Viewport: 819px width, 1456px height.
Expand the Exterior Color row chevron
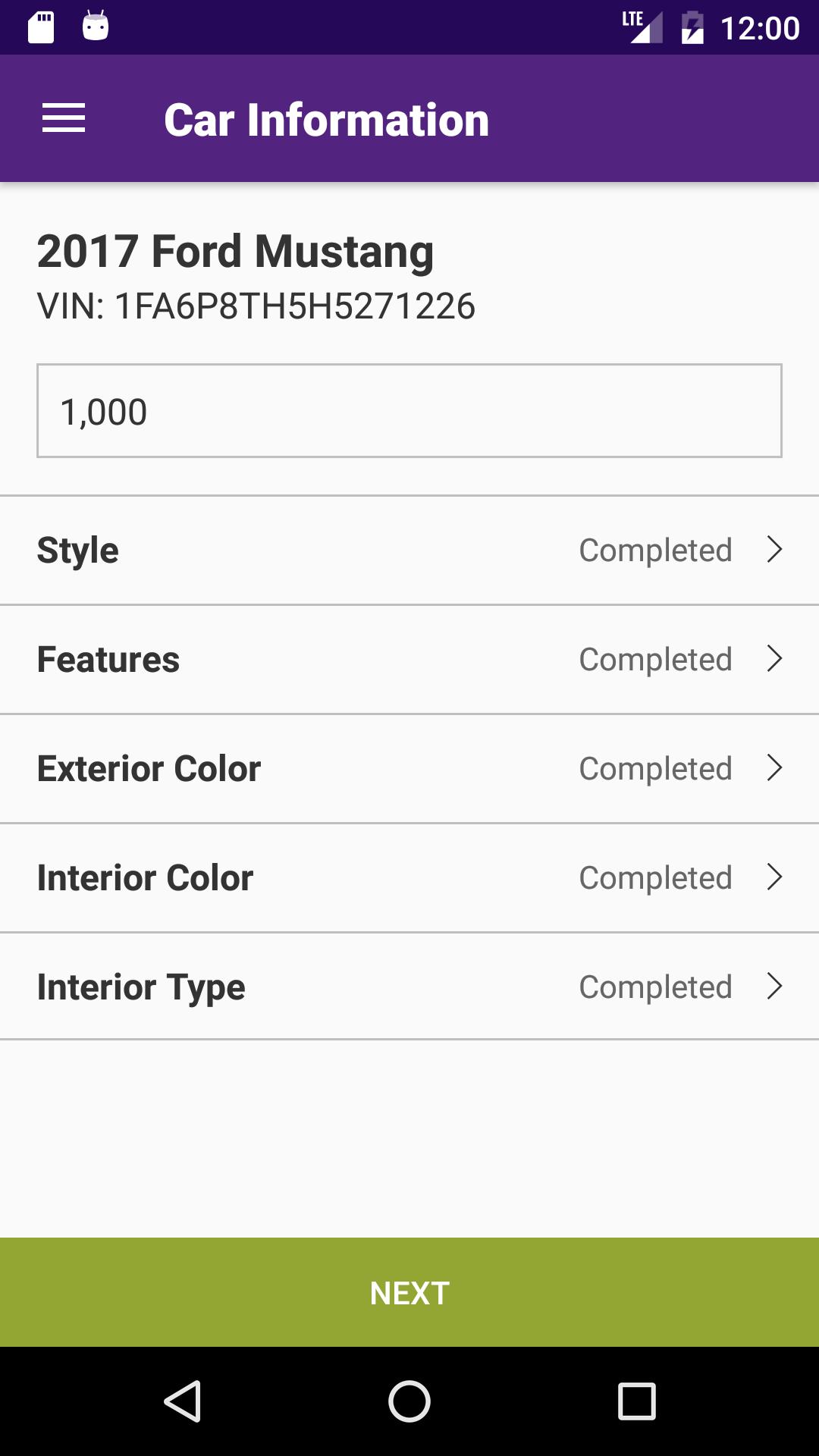click(774, 768)
